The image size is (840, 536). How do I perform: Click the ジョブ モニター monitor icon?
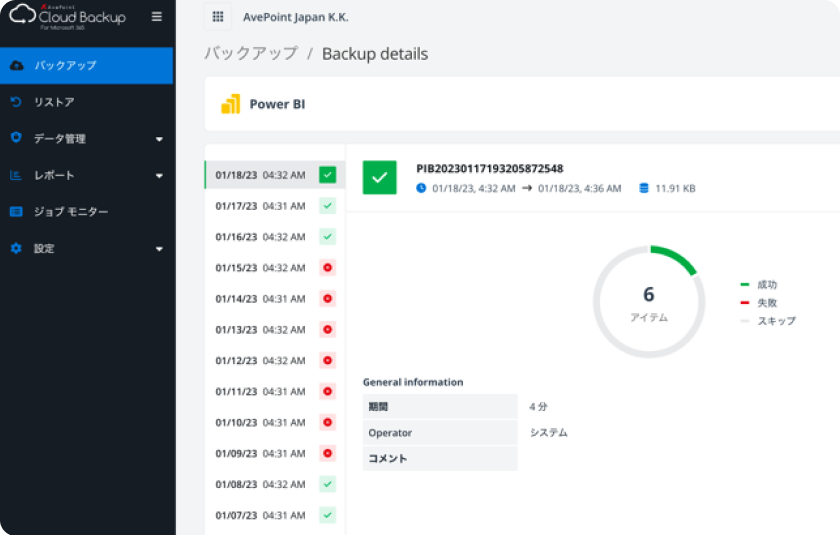[16, 212]
